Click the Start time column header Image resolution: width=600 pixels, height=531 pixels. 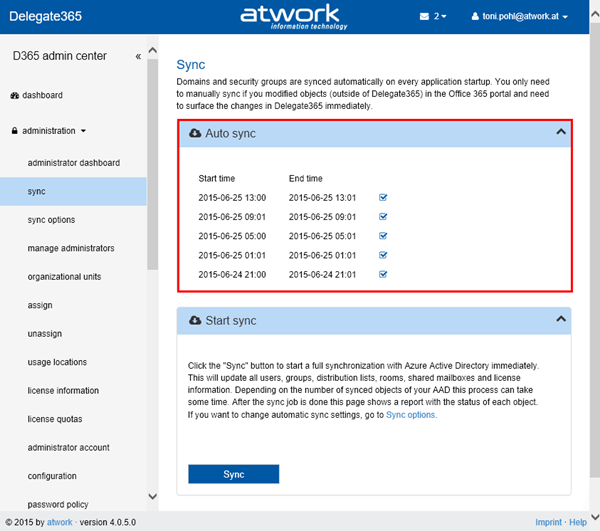(x=217, y=179)
